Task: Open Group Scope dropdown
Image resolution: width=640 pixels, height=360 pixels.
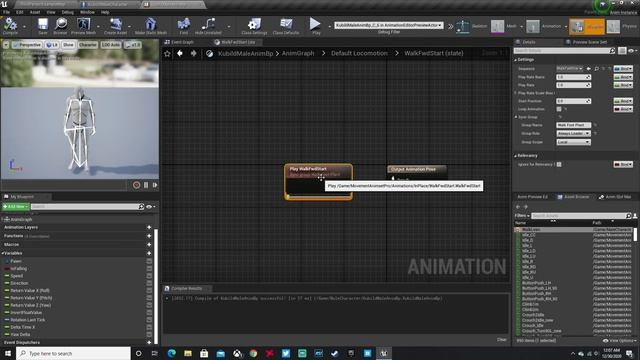Action: pyautogui.click(x=573, y=142)
